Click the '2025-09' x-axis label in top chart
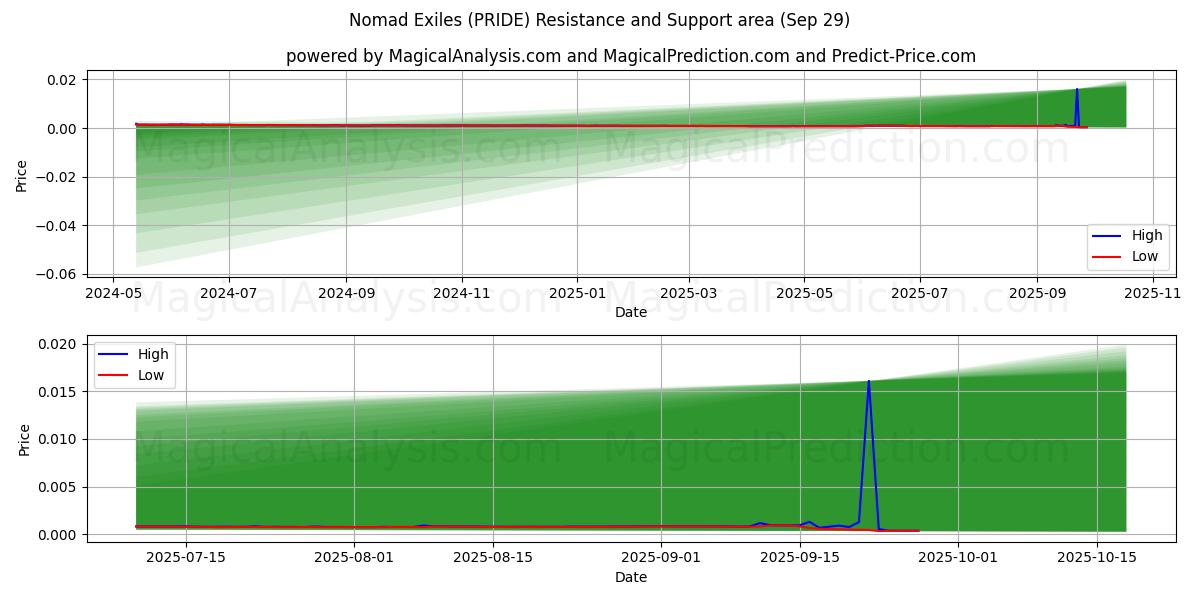Screen dimensions: 1200x600 pos(1037,293)
